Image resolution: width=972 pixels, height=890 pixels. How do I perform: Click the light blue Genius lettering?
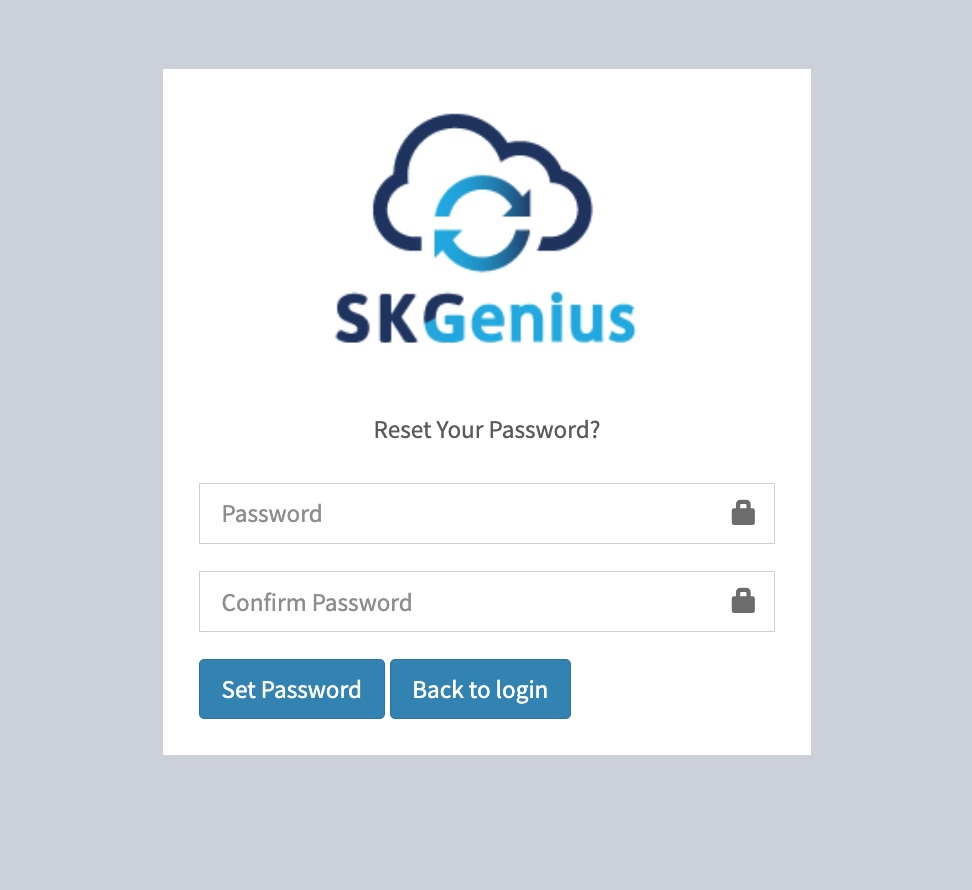531,318
